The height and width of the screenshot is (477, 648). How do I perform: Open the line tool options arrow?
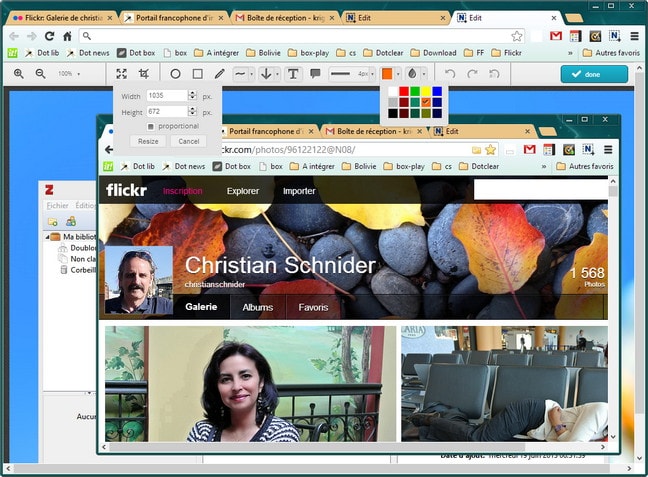(251, 74)
